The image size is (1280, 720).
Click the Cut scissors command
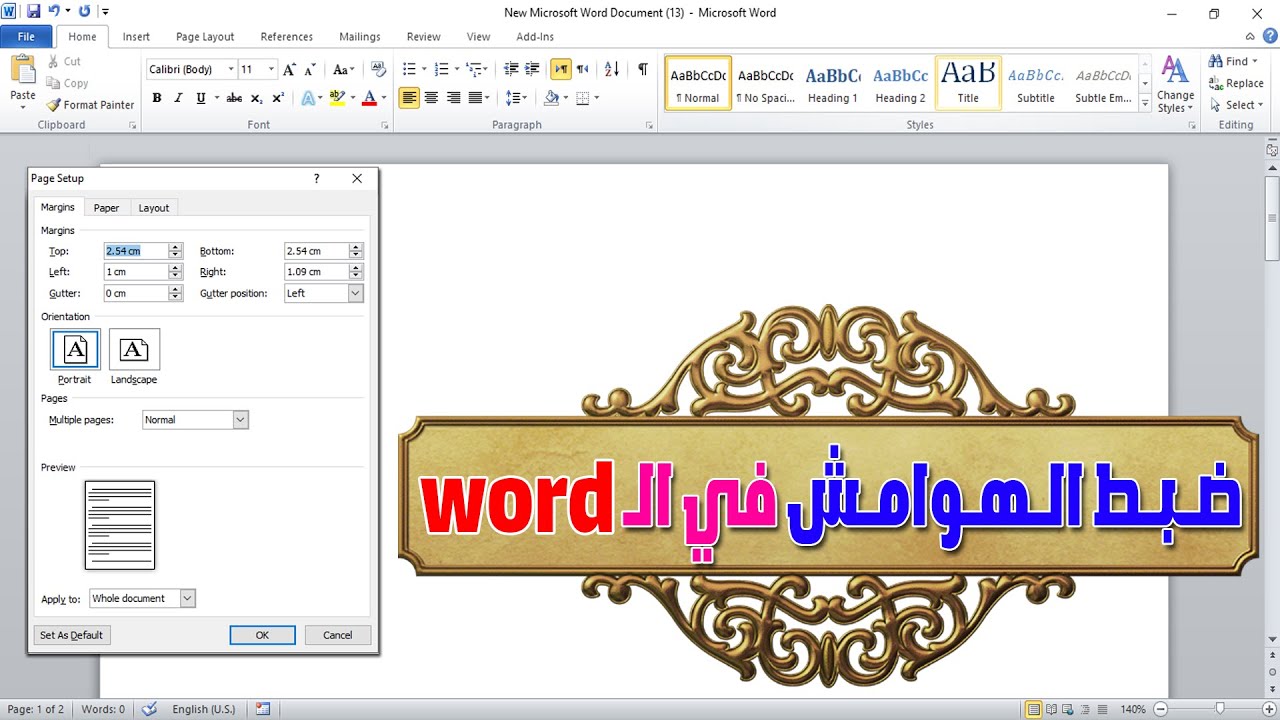[64, 61]
